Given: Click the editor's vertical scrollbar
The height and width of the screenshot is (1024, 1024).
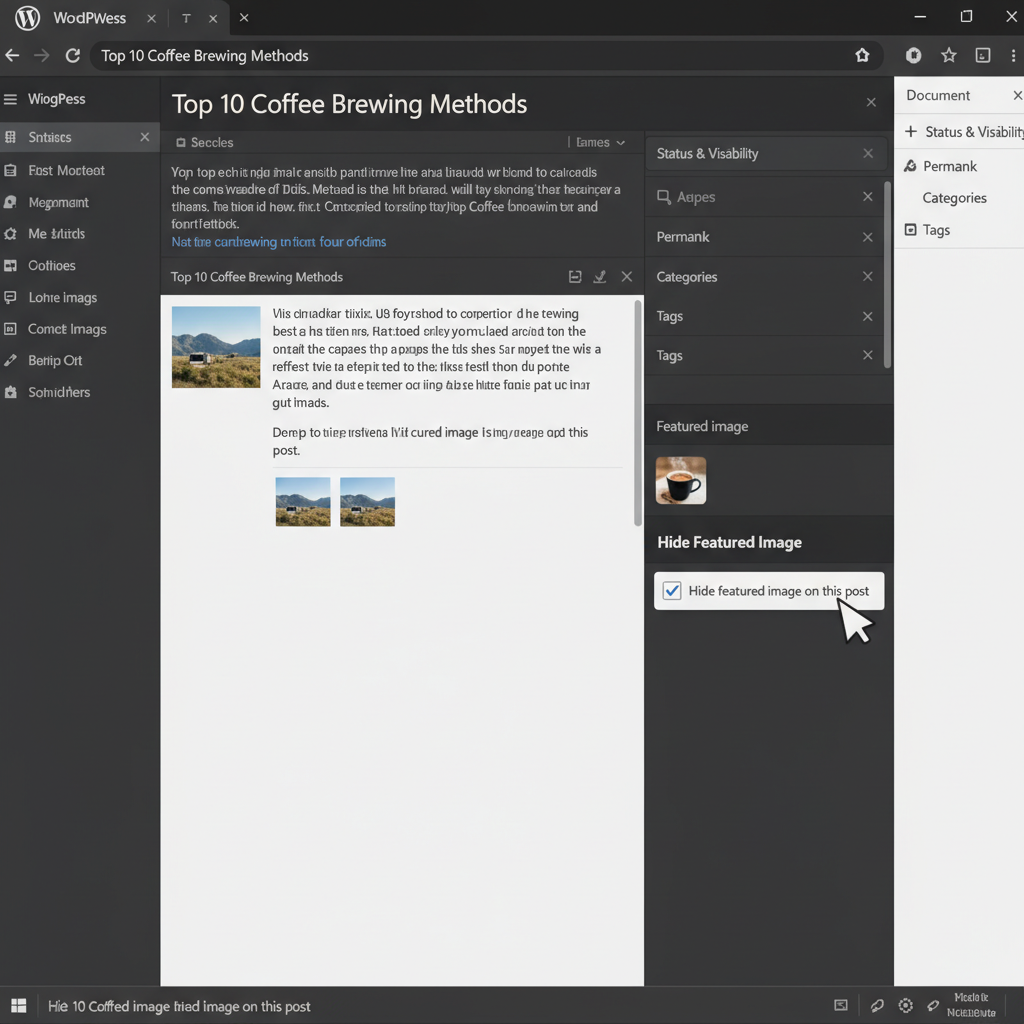Looking at the screenshot, I should point(638,412).
